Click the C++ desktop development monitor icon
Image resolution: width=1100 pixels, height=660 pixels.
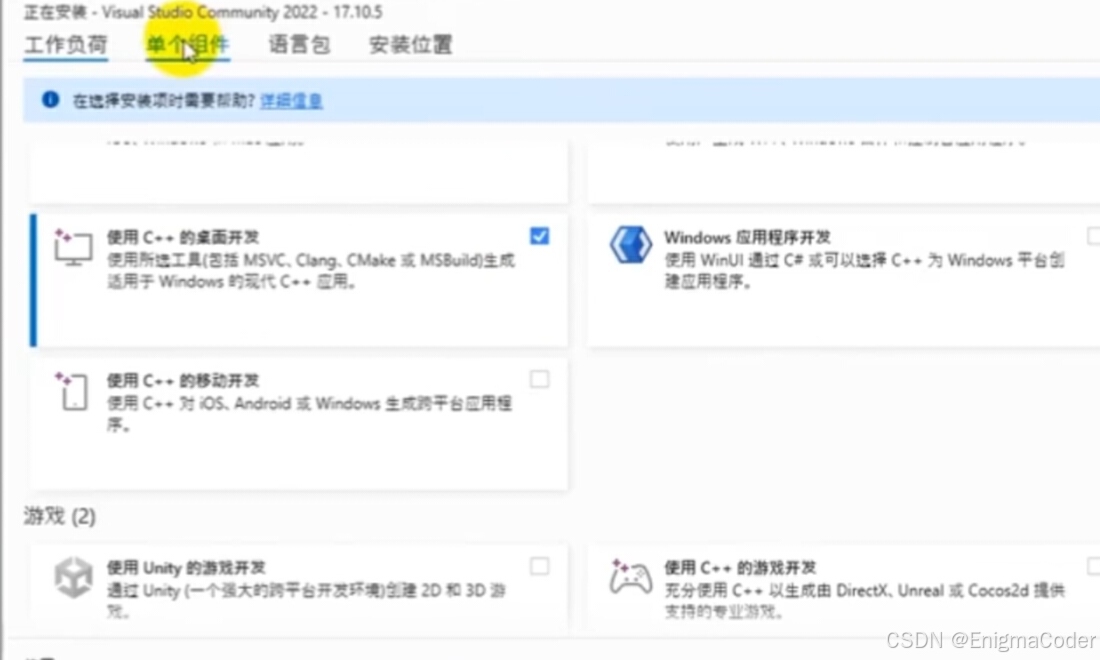[73, 248]
